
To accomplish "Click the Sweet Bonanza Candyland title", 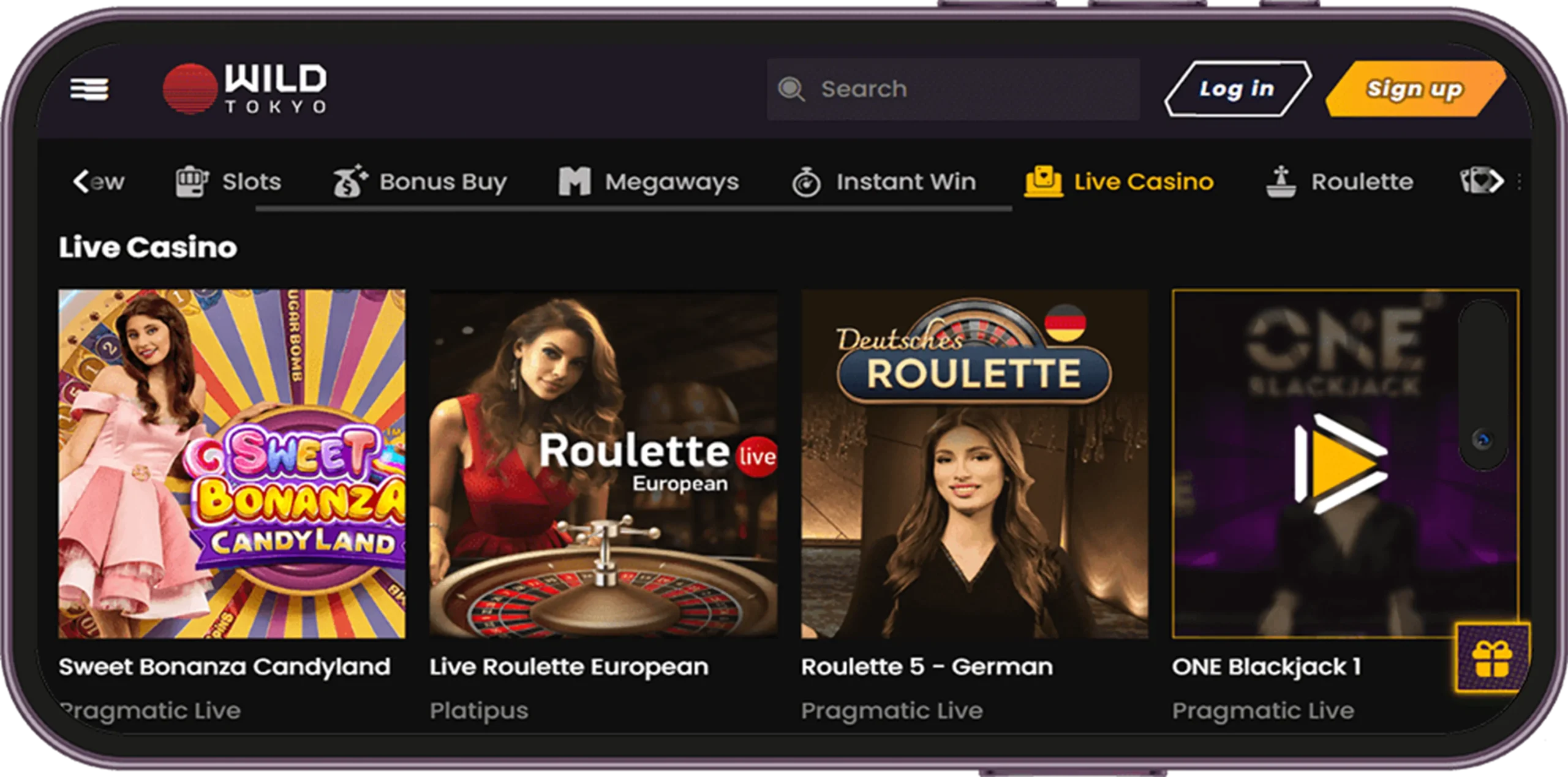I will pyautogui.click(x=224, y=667).
